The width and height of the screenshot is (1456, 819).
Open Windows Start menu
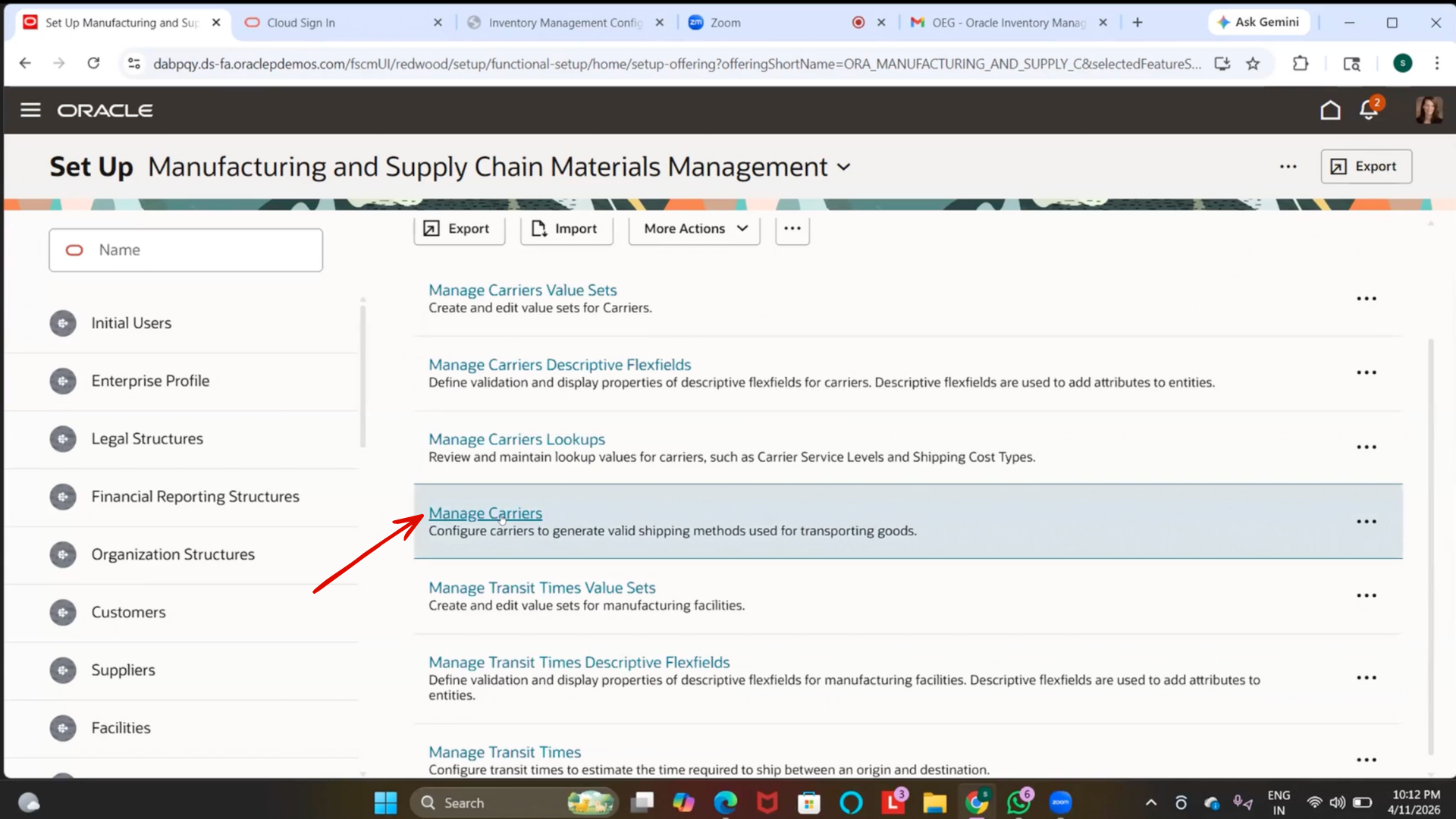385,802
